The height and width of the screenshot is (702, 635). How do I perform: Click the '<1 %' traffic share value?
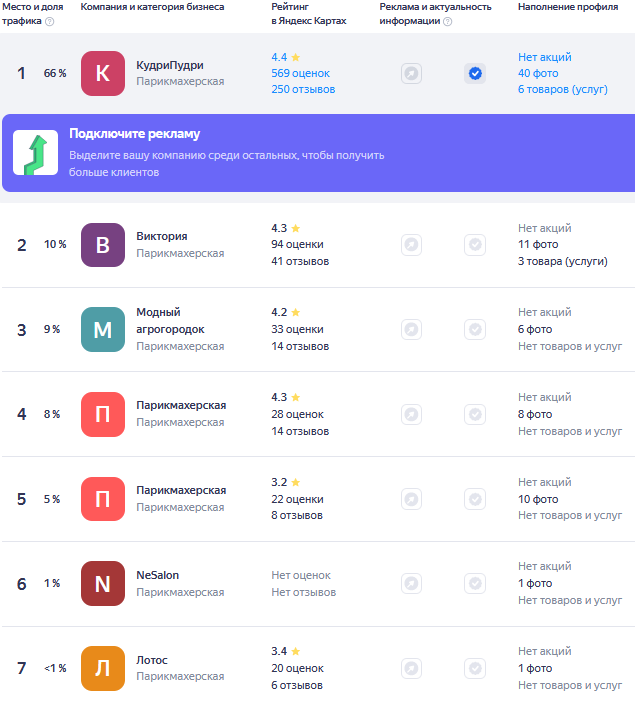[55, 668]
